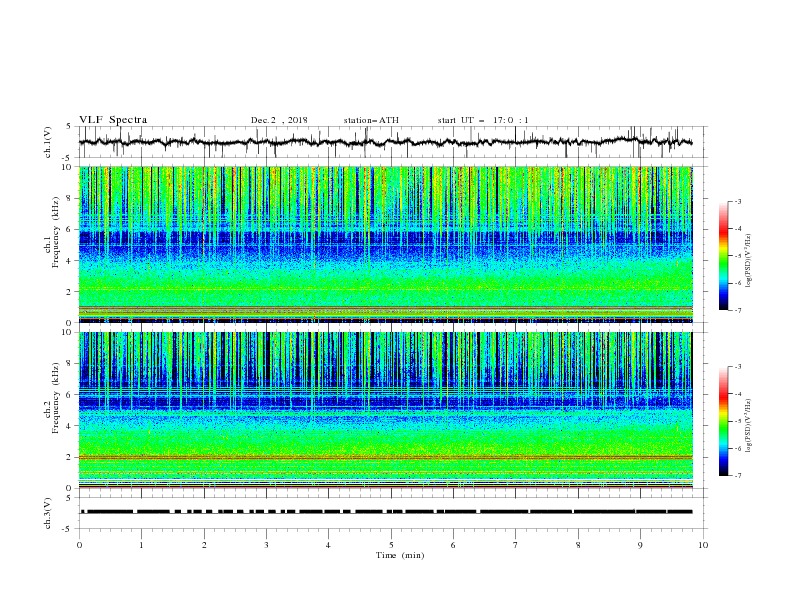Click the 'ch.3(V)' axis label

click(48, 513)
